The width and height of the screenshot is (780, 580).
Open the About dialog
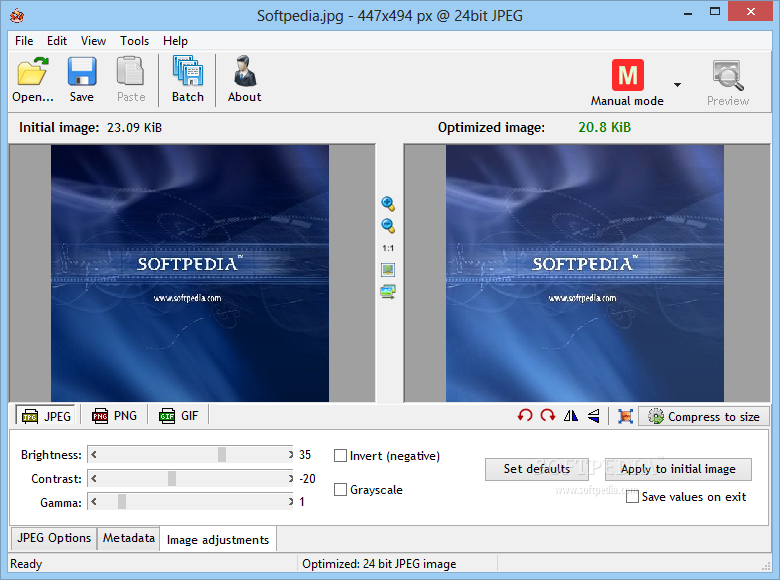click(x=244, y=79)
